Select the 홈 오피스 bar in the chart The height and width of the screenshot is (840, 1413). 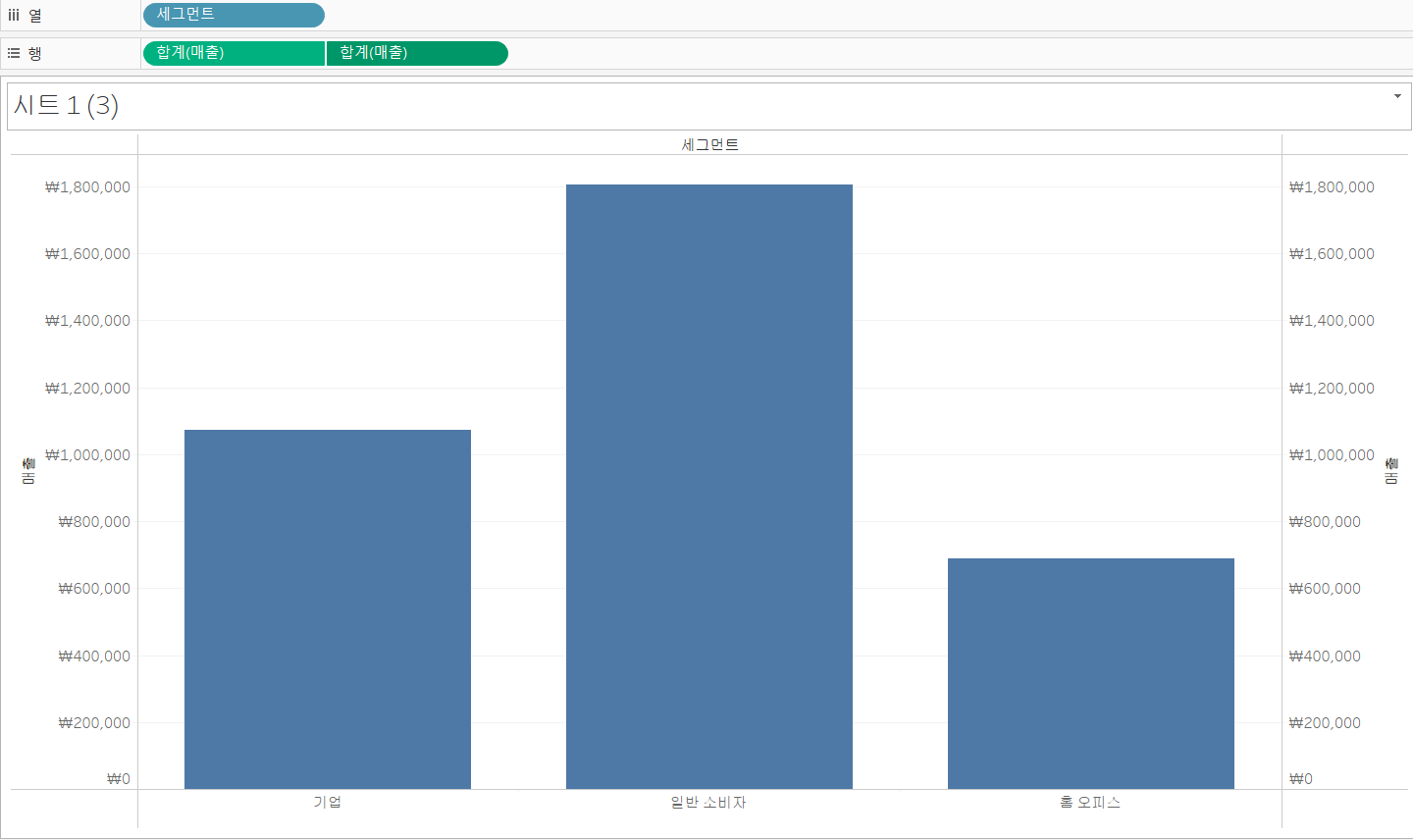pyautogui.click(x=1091, y=673)
